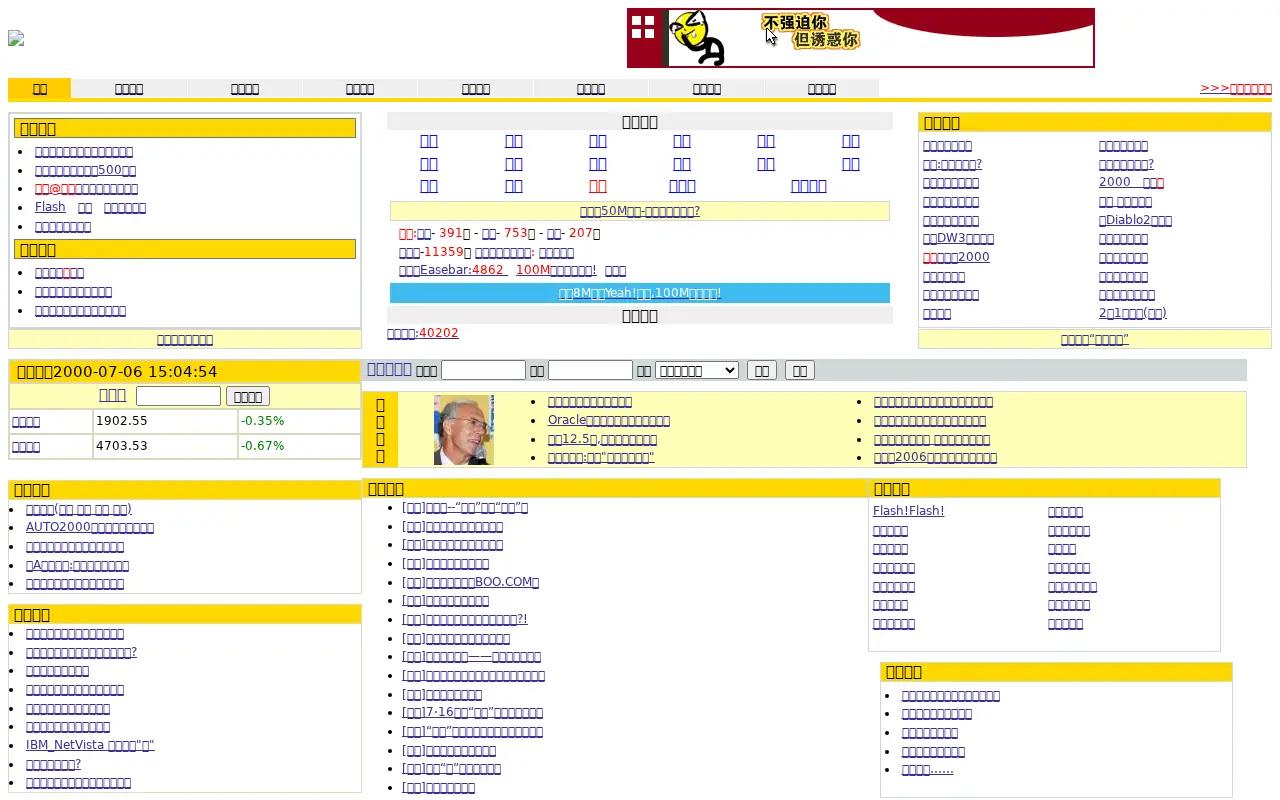The image size is (1280, 800).
Task: Open the 'Diablo2' link in the right panel
Action: pyautogui.click(x=1135, y=220)
